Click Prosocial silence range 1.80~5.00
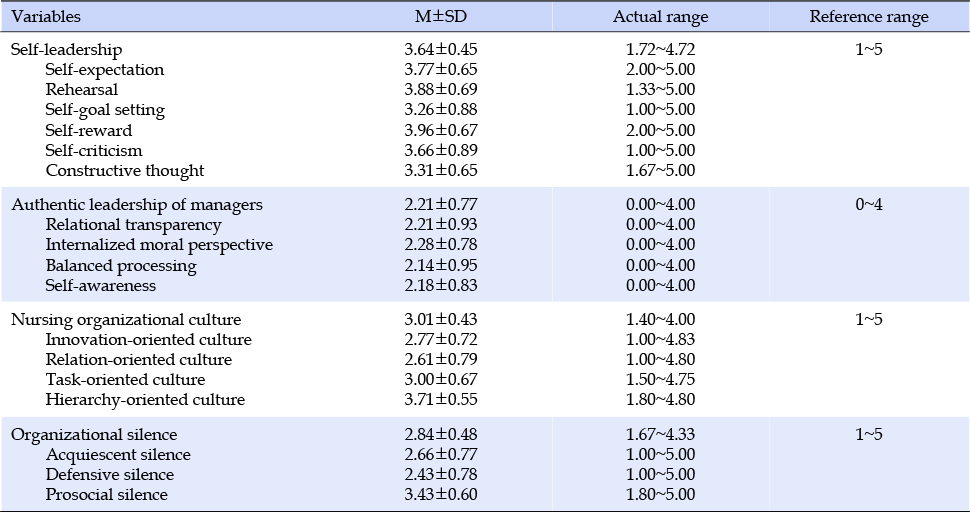The image size is (970, 512). 660,495
